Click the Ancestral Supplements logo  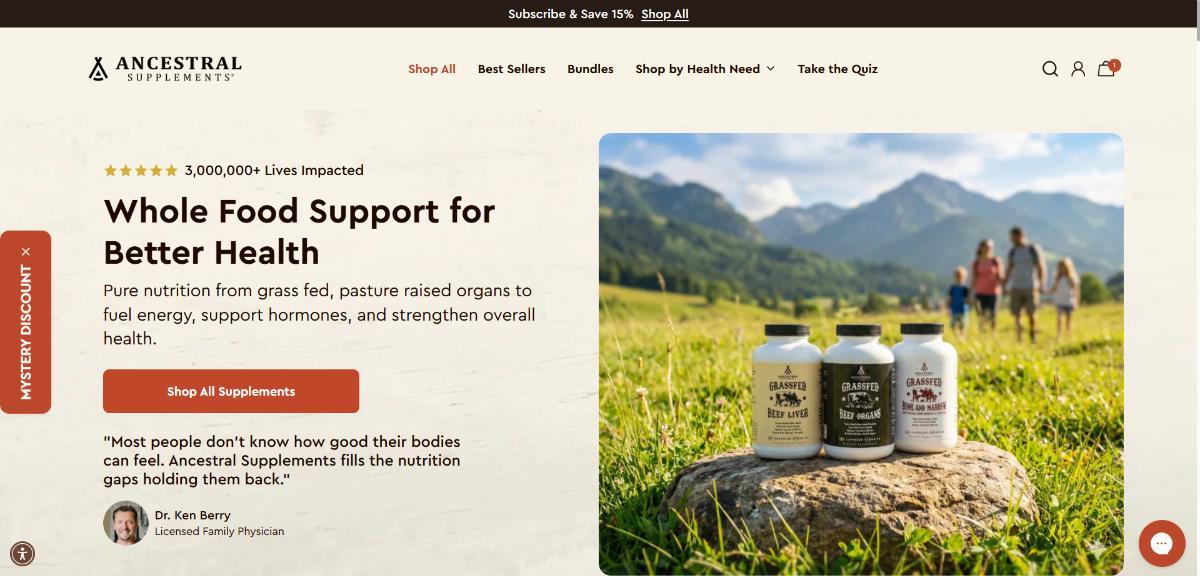coord(165,68)
